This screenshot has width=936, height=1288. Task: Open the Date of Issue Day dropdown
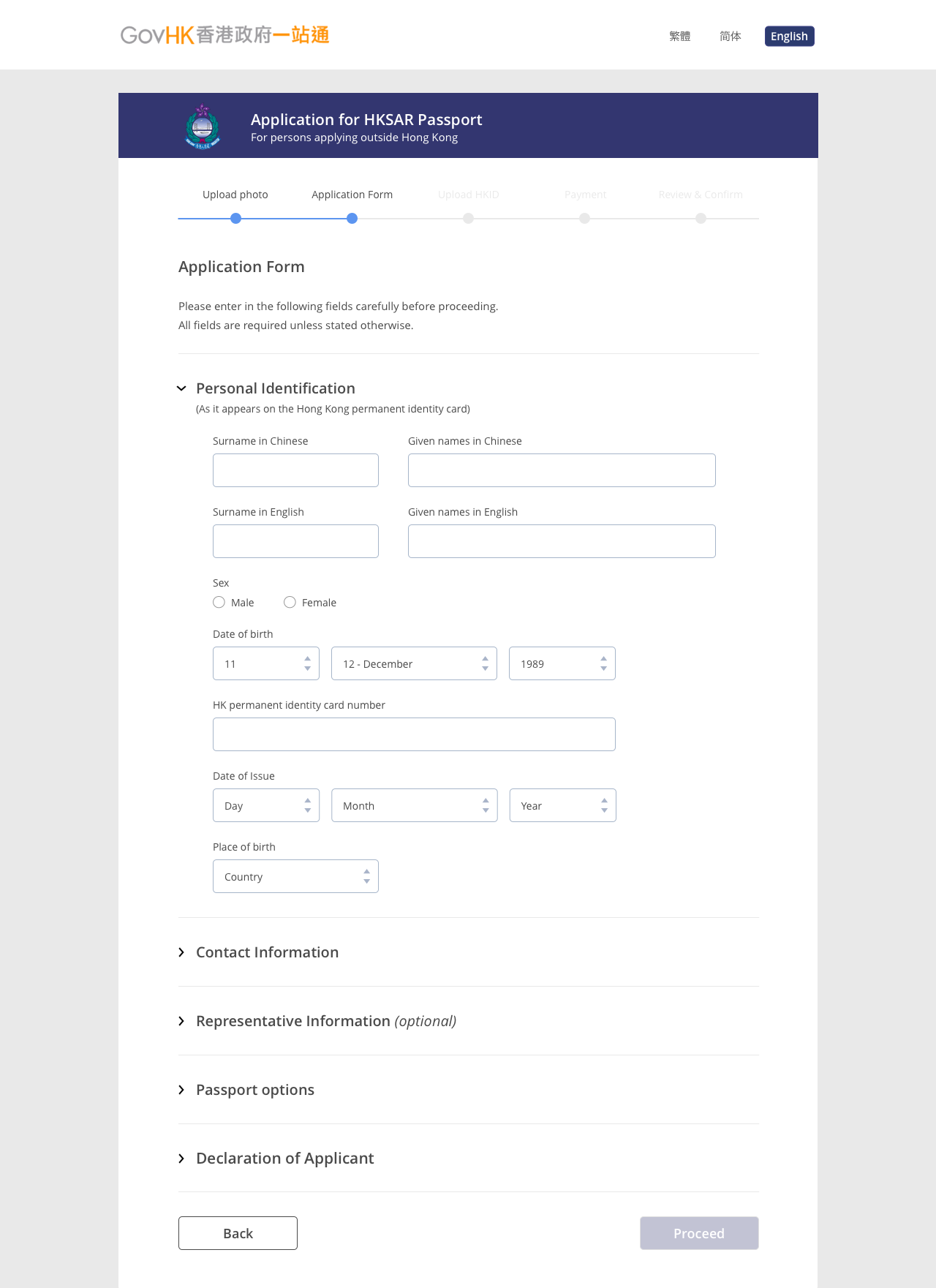click(266, 805)
